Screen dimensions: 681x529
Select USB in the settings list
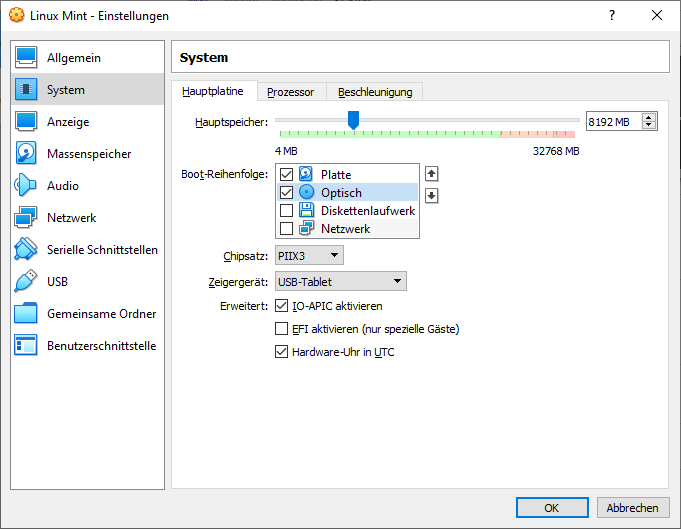click(87, 281)
